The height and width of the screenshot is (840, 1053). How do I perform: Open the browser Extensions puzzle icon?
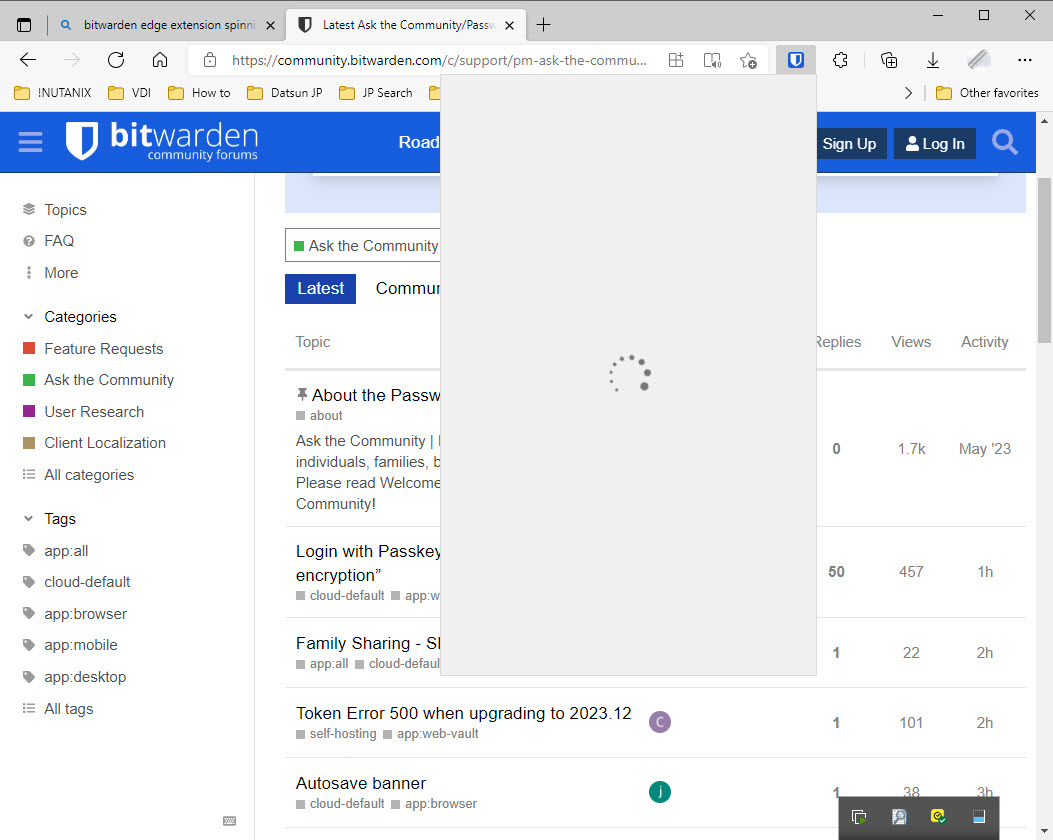840,60
